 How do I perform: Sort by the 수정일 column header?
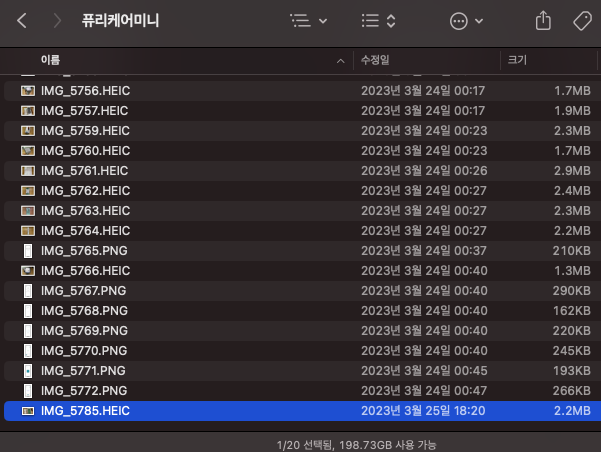375,60
